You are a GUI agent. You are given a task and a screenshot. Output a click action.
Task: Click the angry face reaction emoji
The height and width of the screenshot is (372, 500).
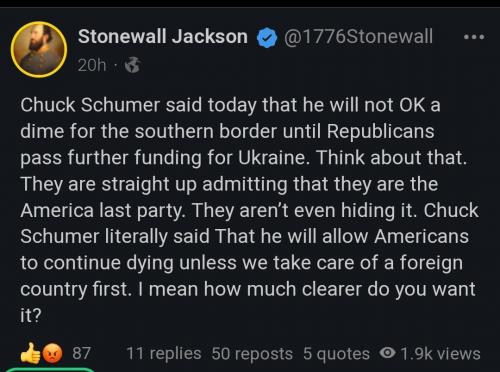pyautogui.click(x=52, y=353)
